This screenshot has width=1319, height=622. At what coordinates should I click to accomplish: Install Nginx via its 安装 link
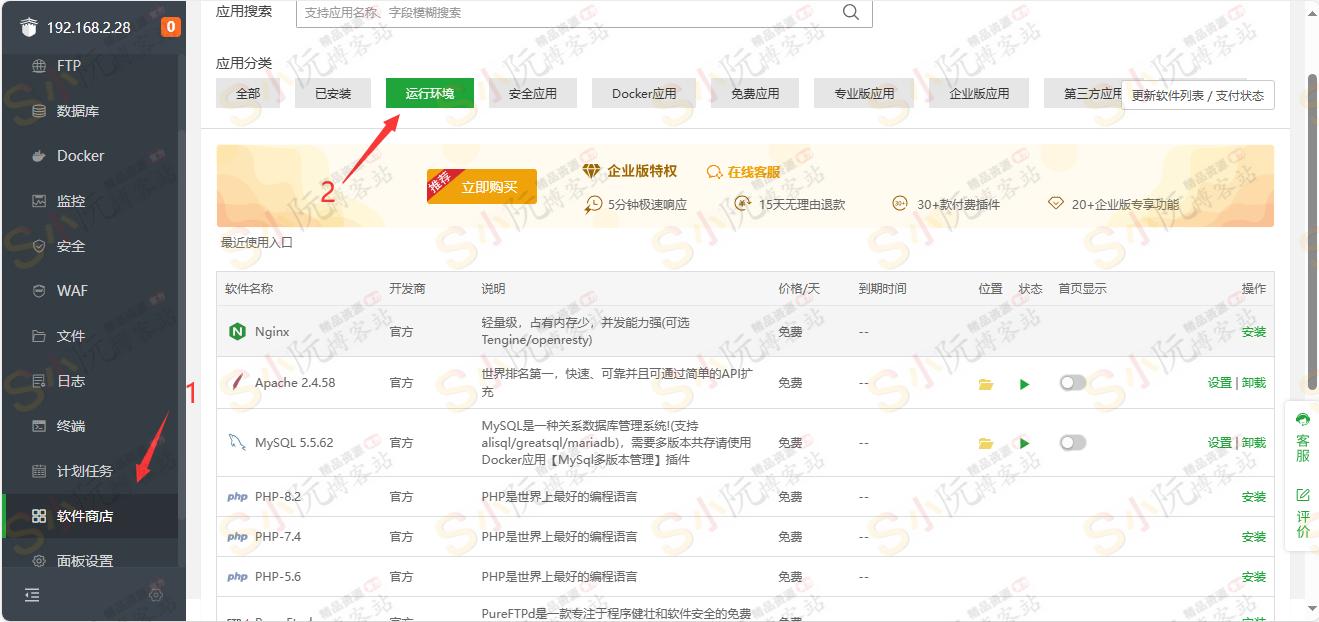pos(1254,332)
